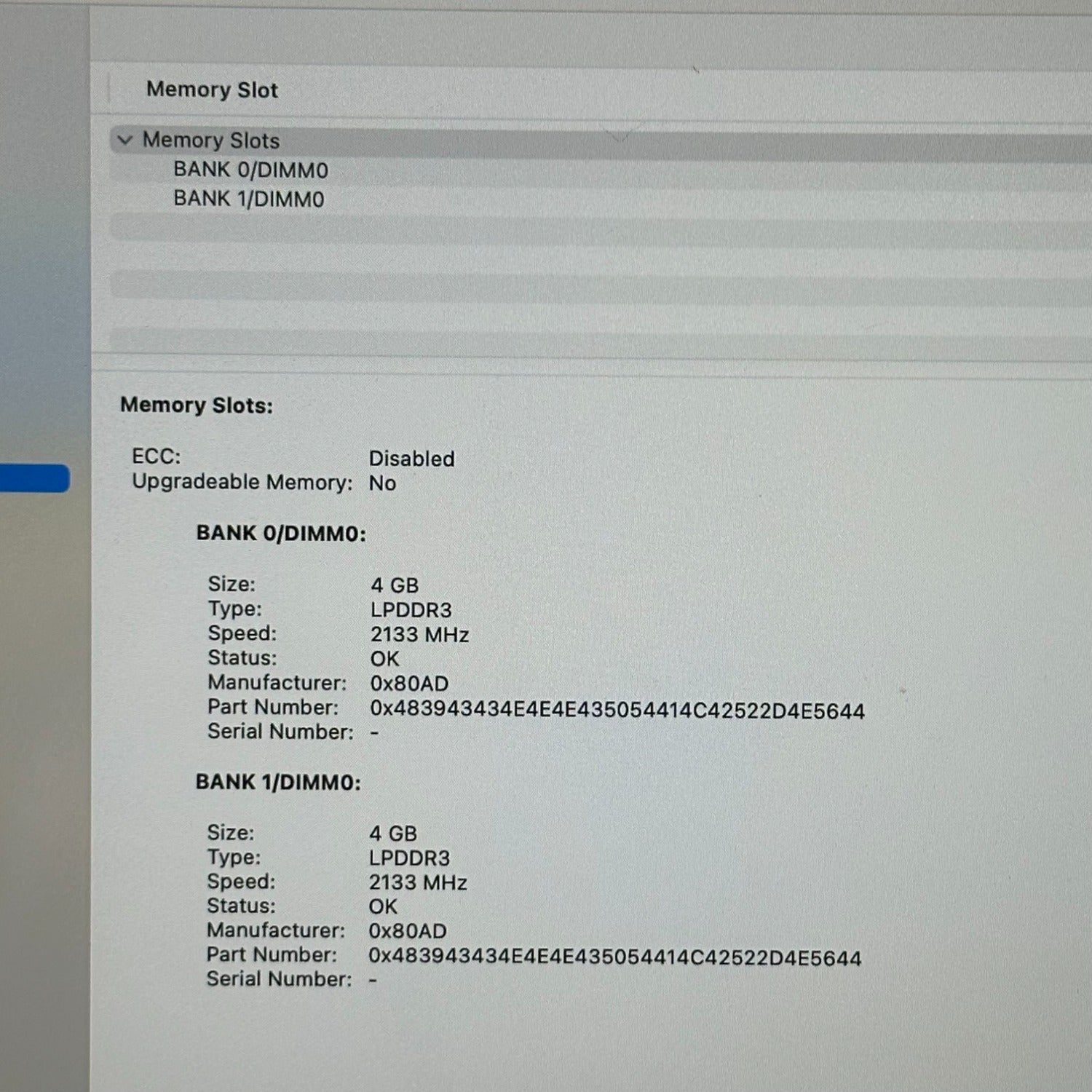The height and width of the screenshot is (1092, 1092).
Task: Click the bold Memory Slots: details heading
Action: pyautogui.click(x=197, y=405)
